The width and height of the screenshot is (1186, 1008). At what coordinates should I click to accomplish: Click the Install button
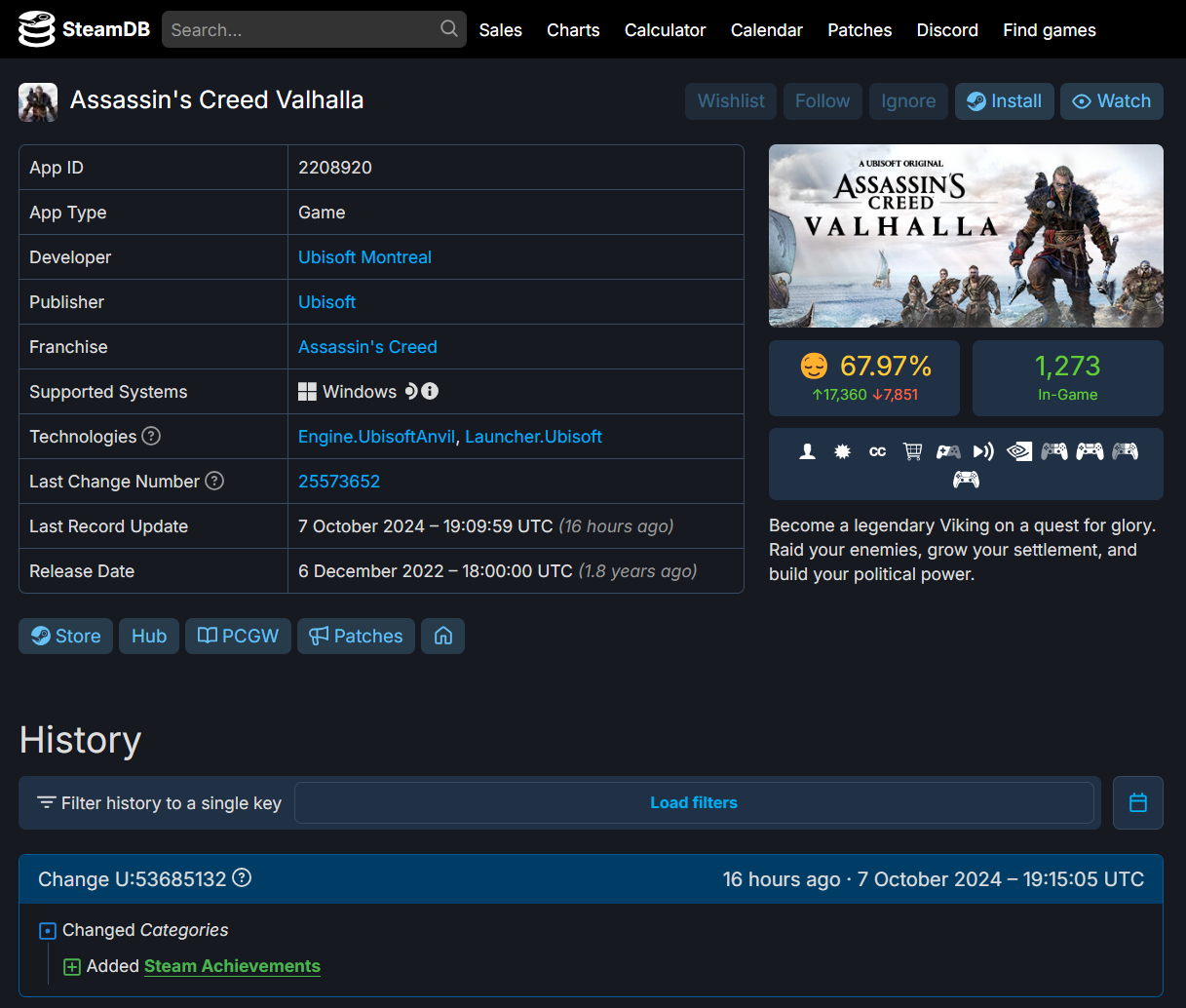[x=1004, y=100]
